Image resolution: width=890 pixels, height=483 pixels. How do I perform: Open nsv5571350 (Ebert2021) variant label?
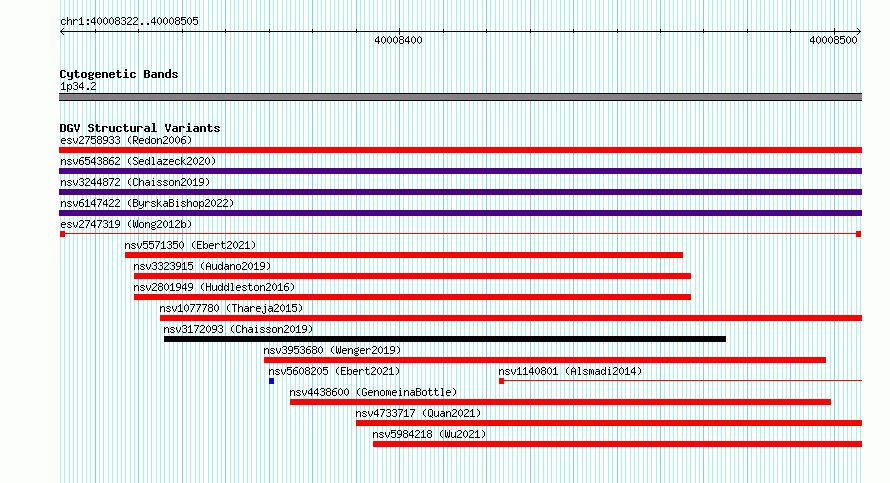[190, 245]
